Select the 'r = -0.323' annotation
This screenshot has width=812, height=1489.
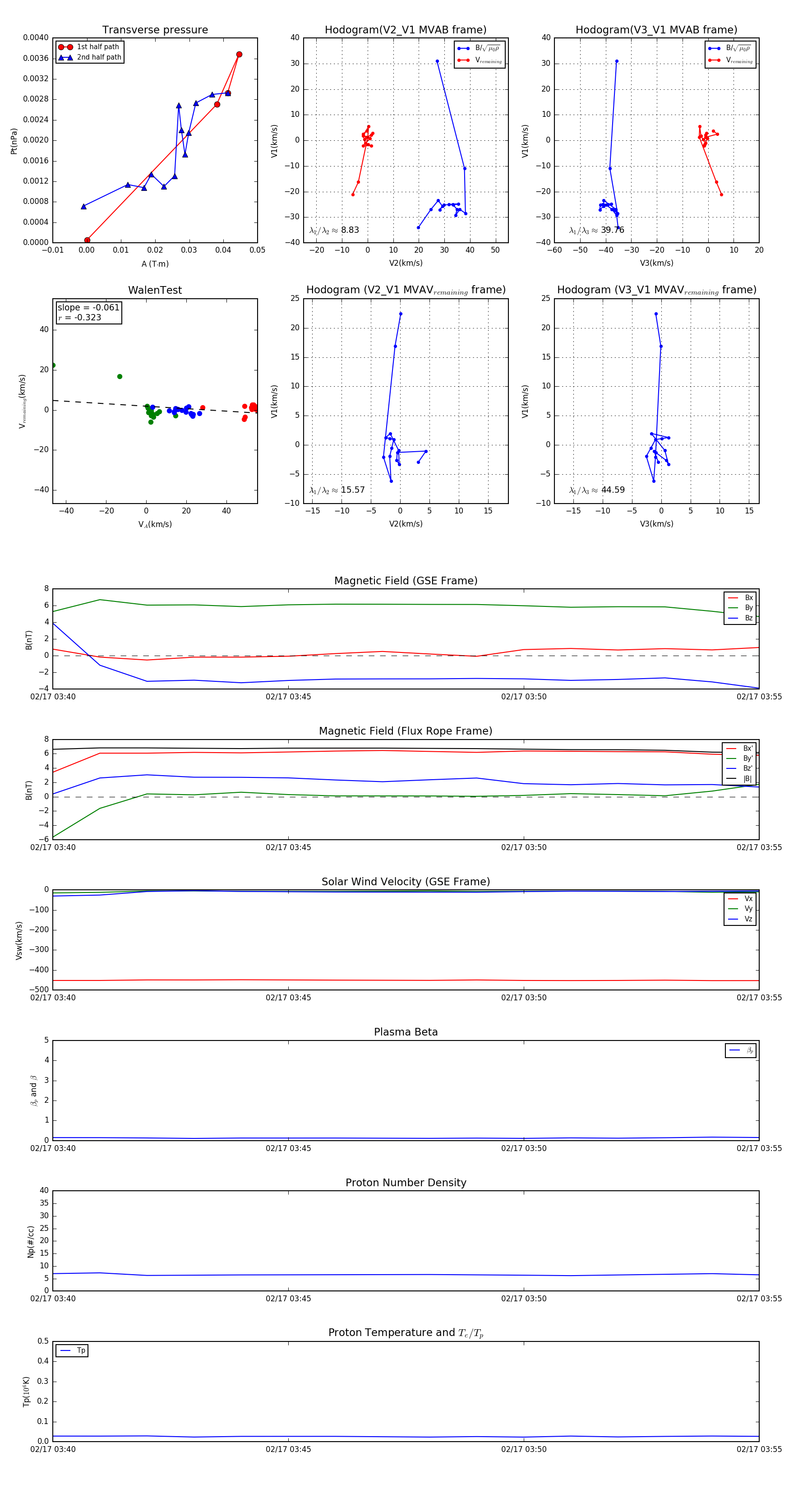coord(80,317)
